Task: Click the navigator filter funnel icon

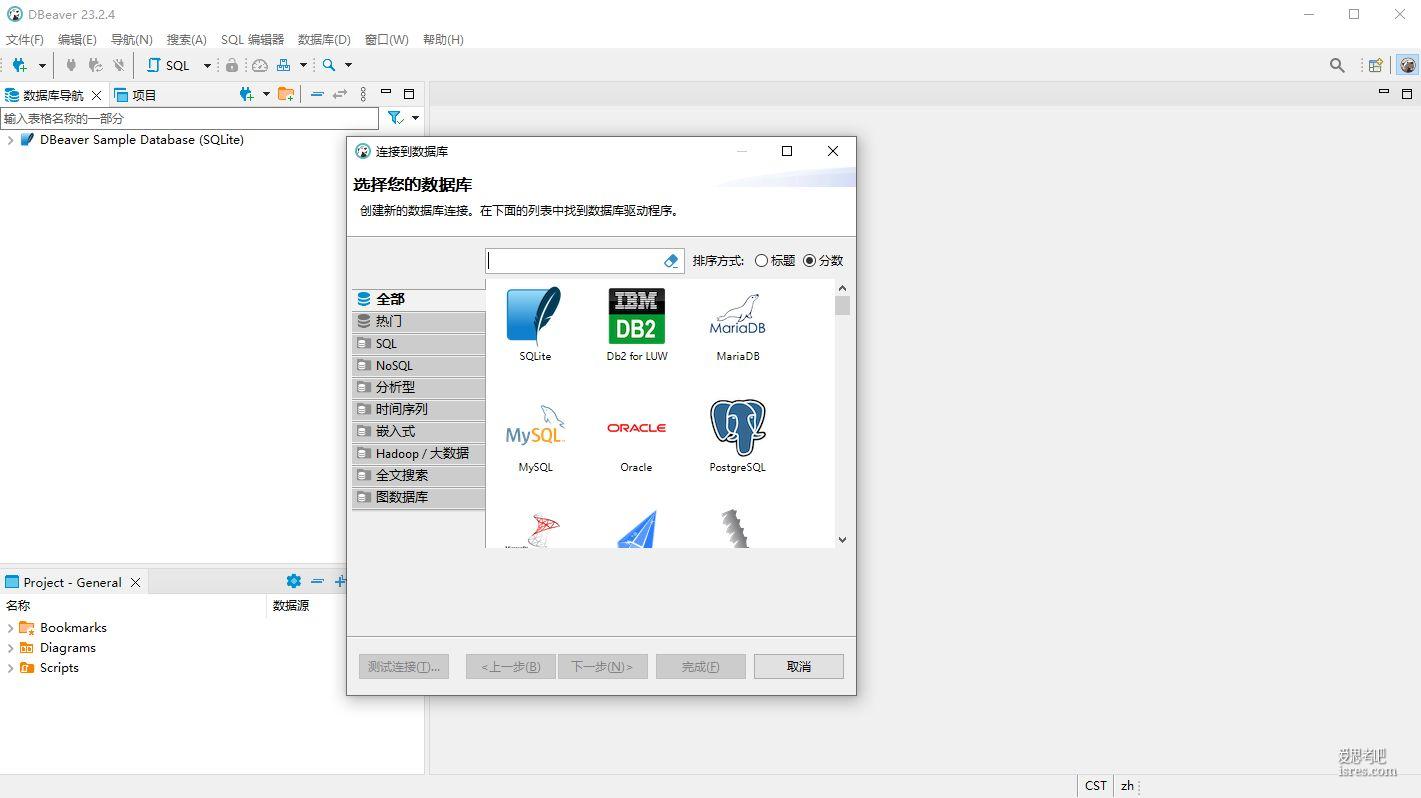Action: 396,118
